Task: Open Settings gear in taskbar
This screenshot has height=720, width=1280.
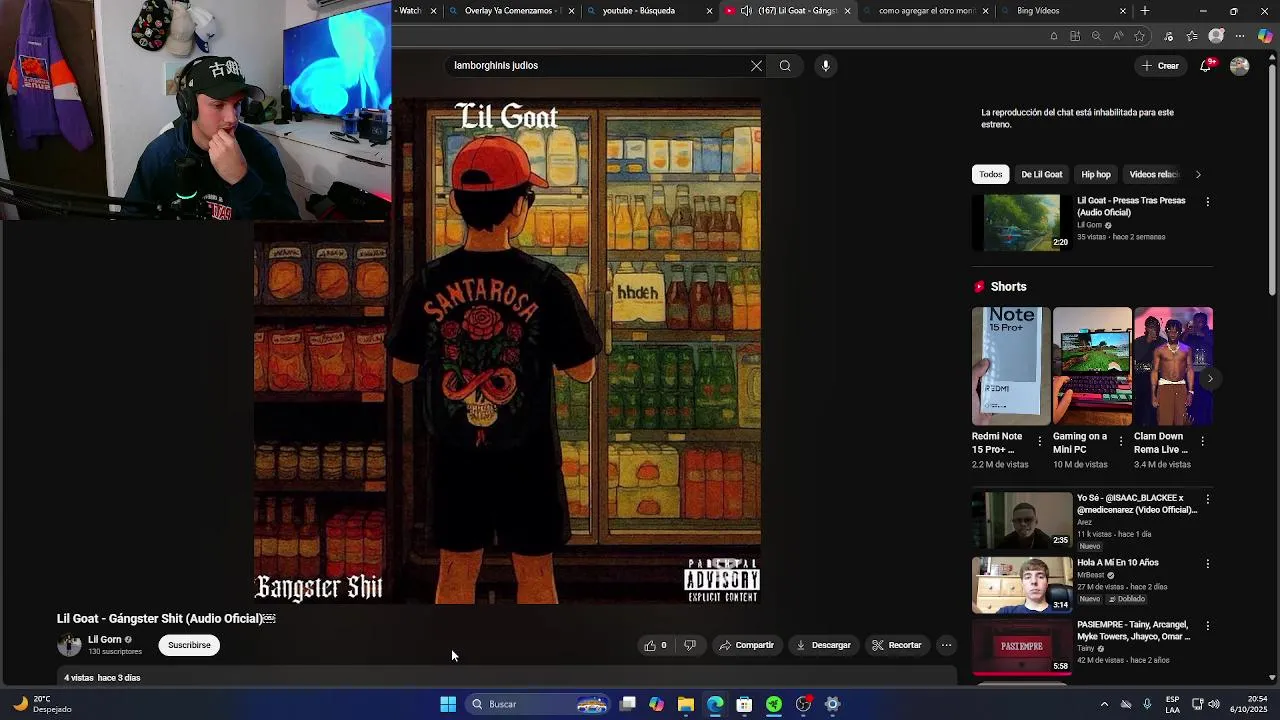Action: click(x=832, y=704)
